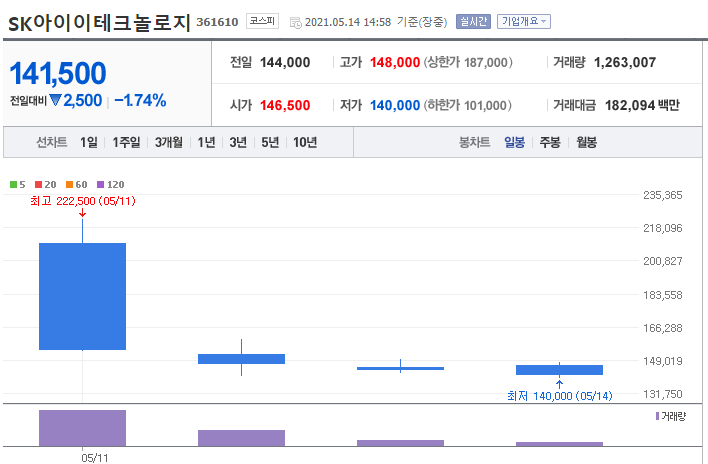
Task: Click the clock icon beside the timestamp
Action: [x=296, y=22]
